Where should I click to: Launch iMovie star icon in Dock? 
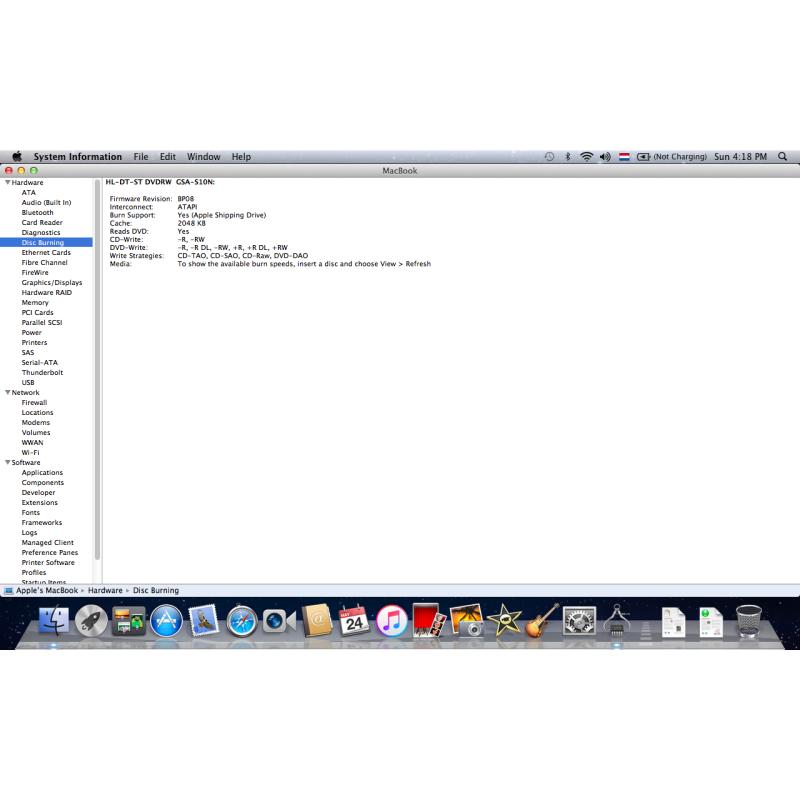point(504,620)
